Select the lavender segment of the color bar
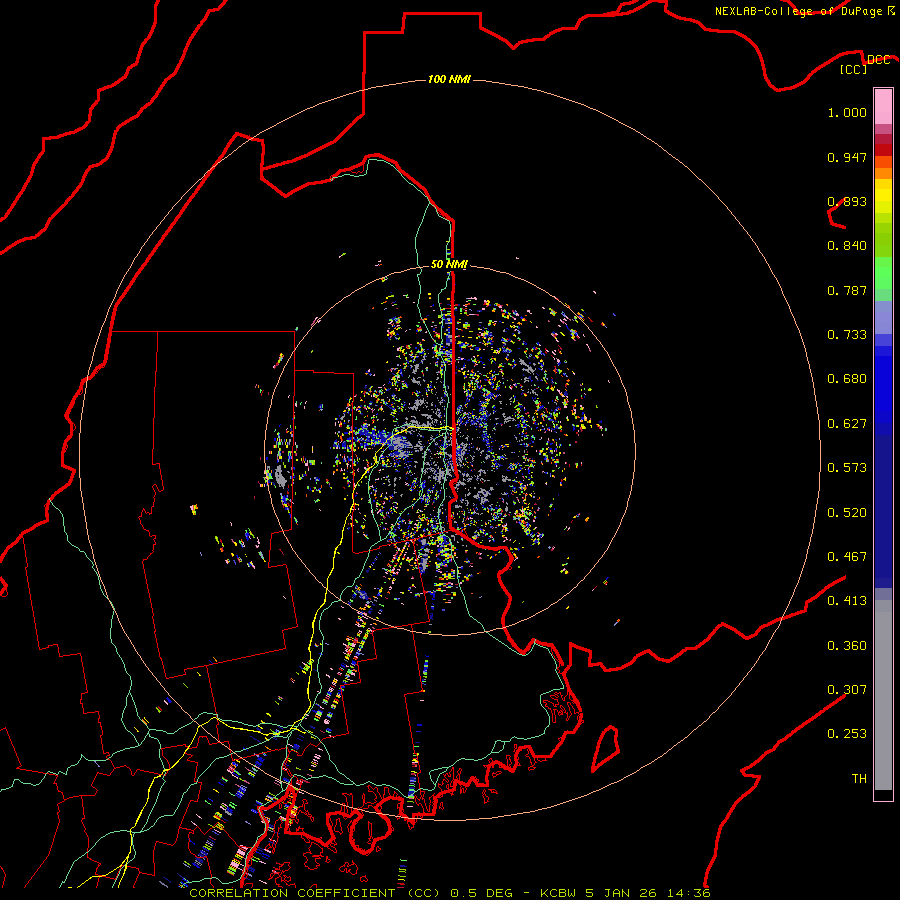 coord(883,317)
